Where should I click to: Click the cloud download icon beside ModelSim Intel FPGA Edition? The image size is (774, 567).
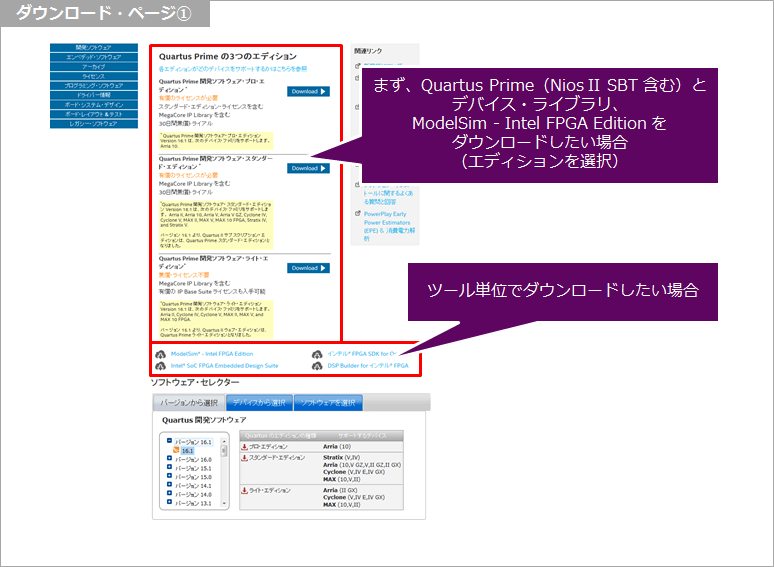160,354
